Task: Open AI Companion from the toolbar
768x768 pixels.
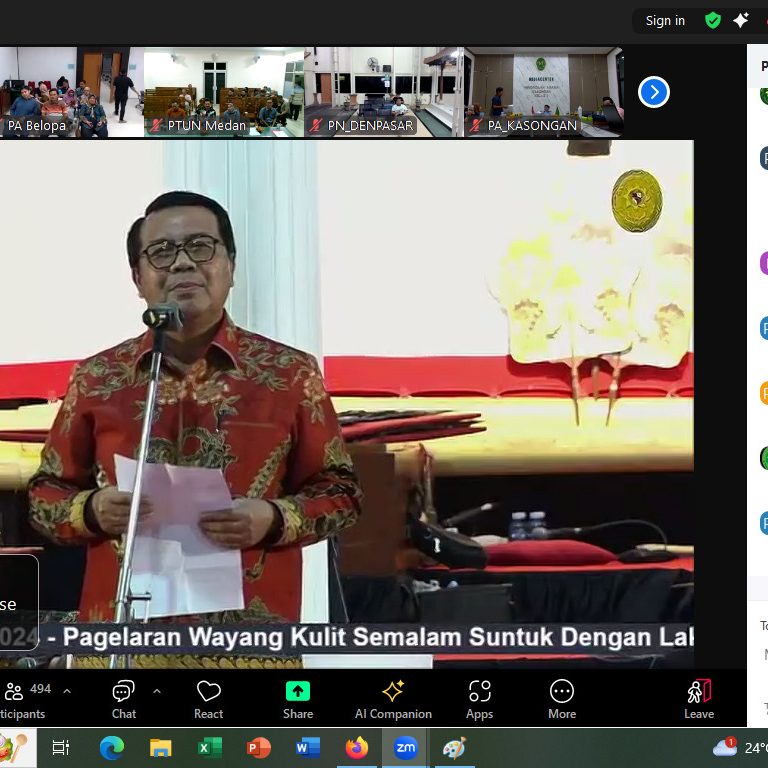Action: (x=393, y=698)
